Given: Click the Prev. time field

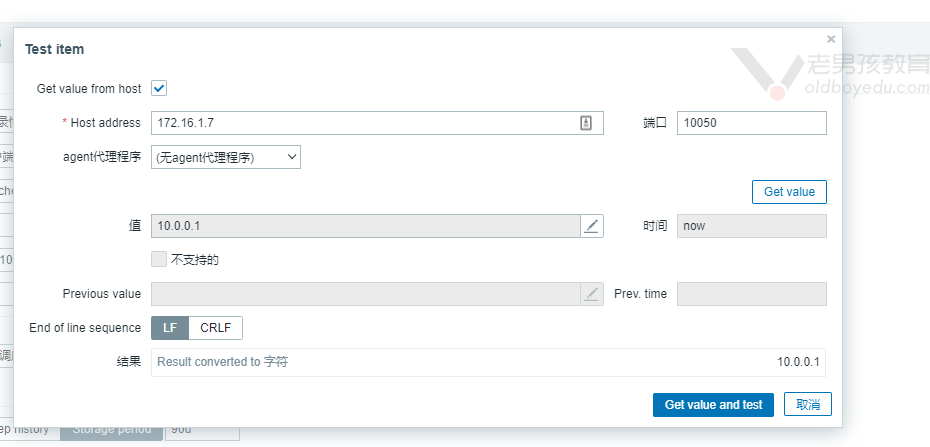Looking at the screenshot, I should point(751,294).
